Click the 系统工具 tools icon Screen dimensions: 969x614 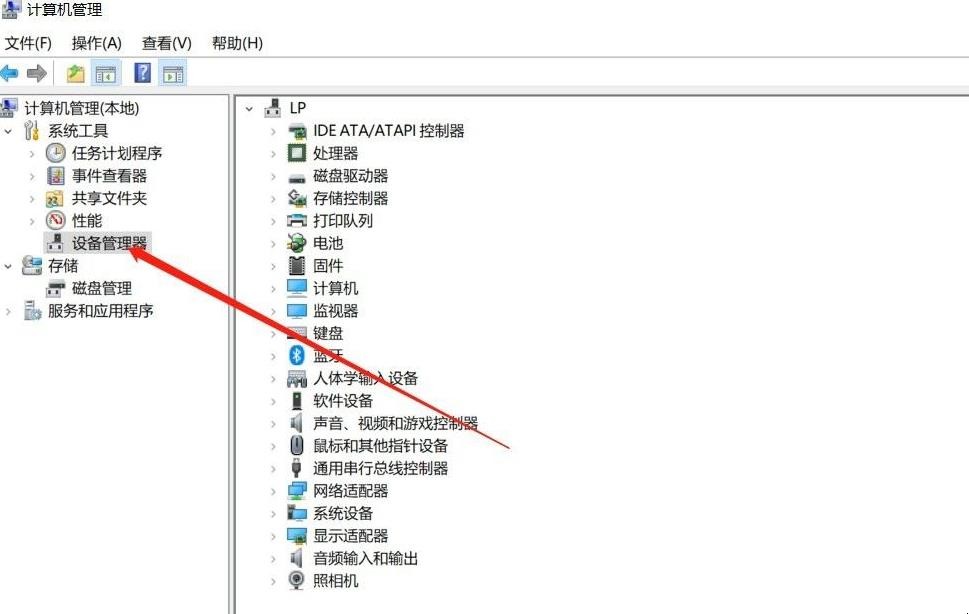[32, 130]
